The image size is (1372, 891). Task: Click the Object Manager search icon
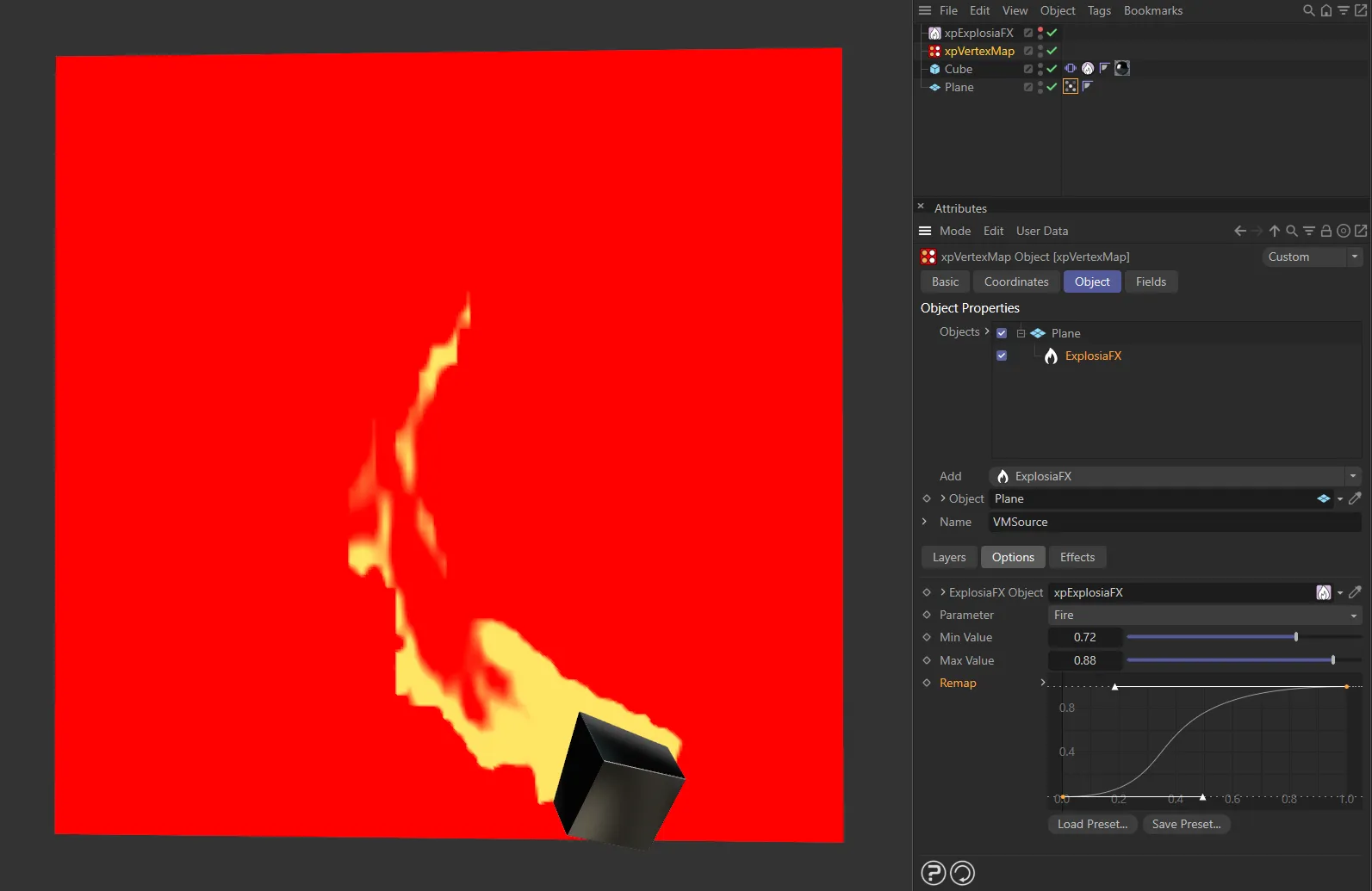coord(1309,10)
